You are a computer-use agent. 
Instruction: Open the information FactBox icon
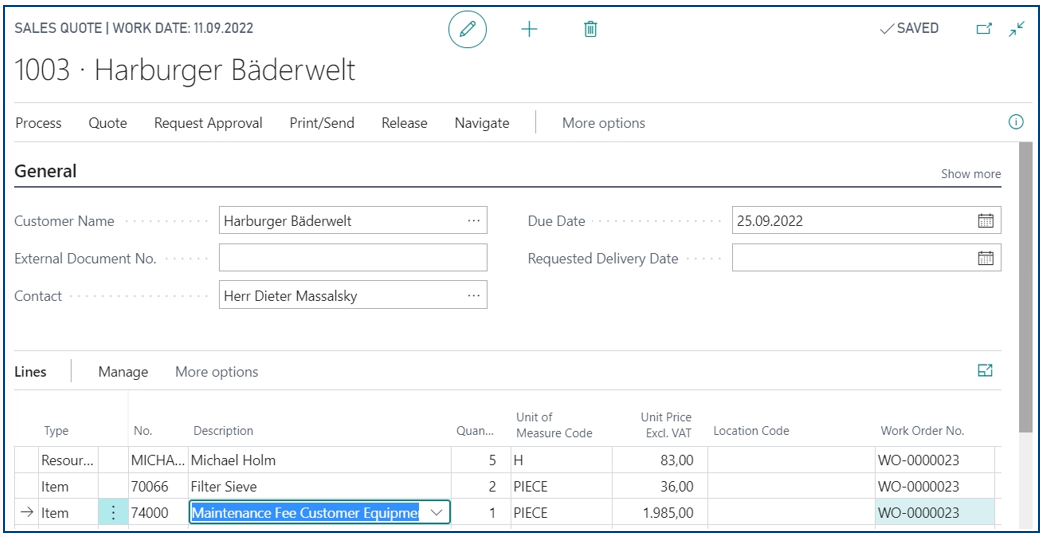tap(1016, 122)
